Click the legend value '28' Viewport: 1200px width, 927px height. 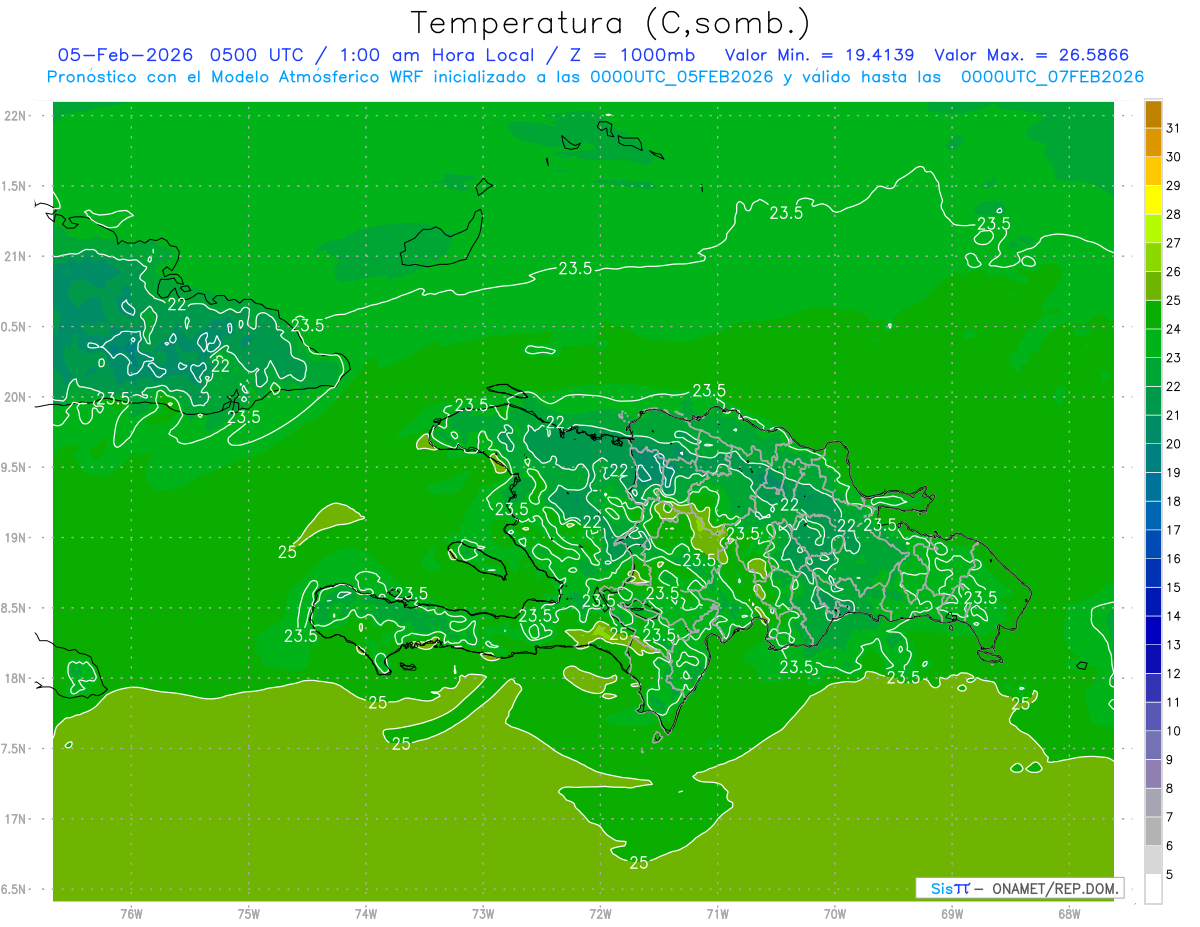coord(1173,214)
